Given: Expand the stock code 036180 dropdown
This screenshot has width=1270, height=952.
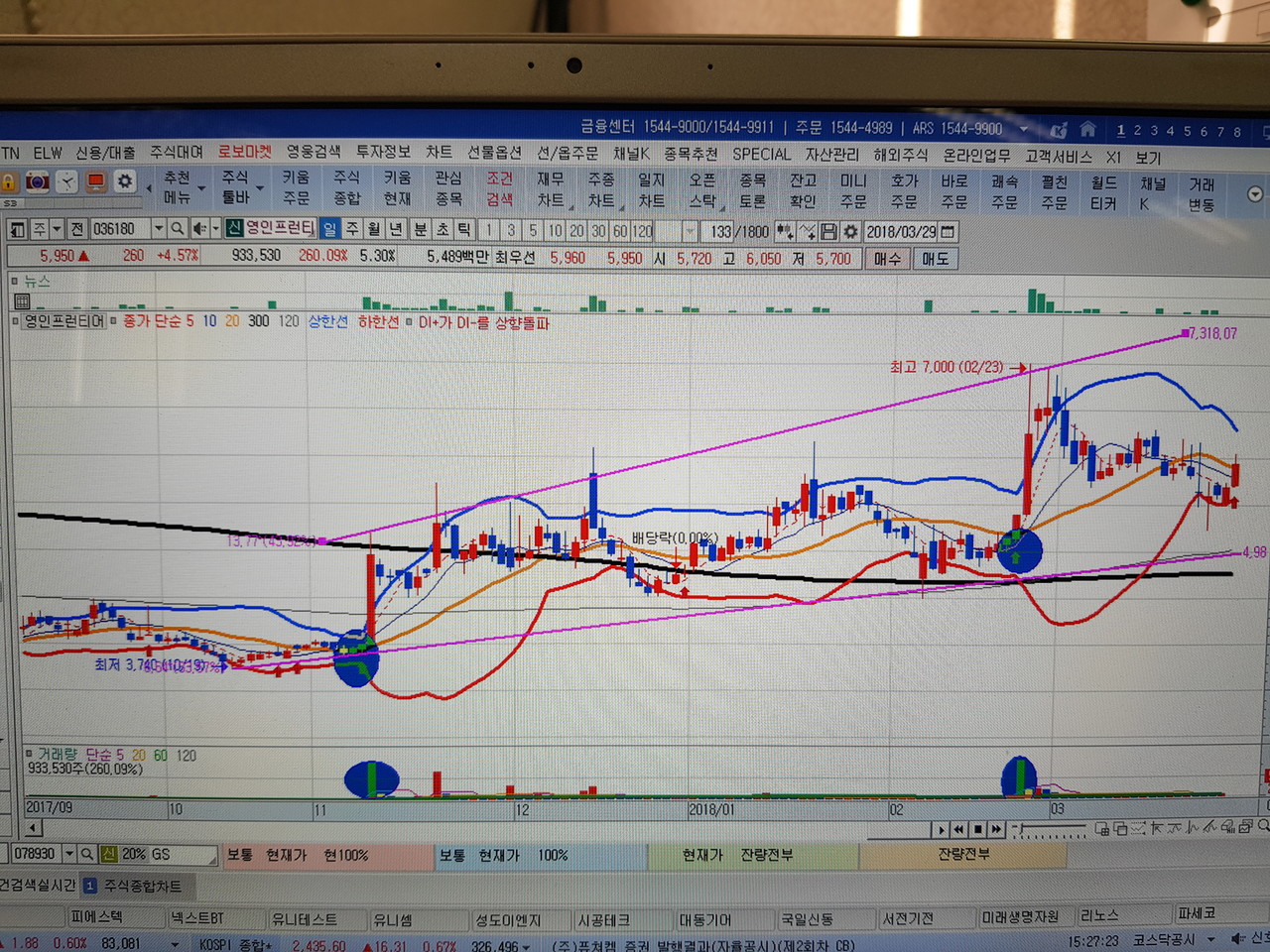Looking at the screenshot, I should click(158, 229).
